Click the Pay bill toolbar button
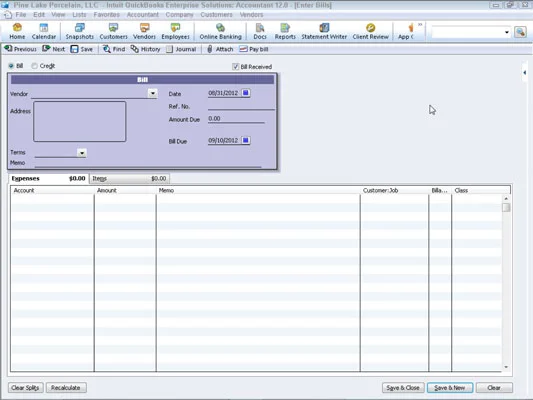The width and height of the screenshot is (533, 400). click(254, 49)
